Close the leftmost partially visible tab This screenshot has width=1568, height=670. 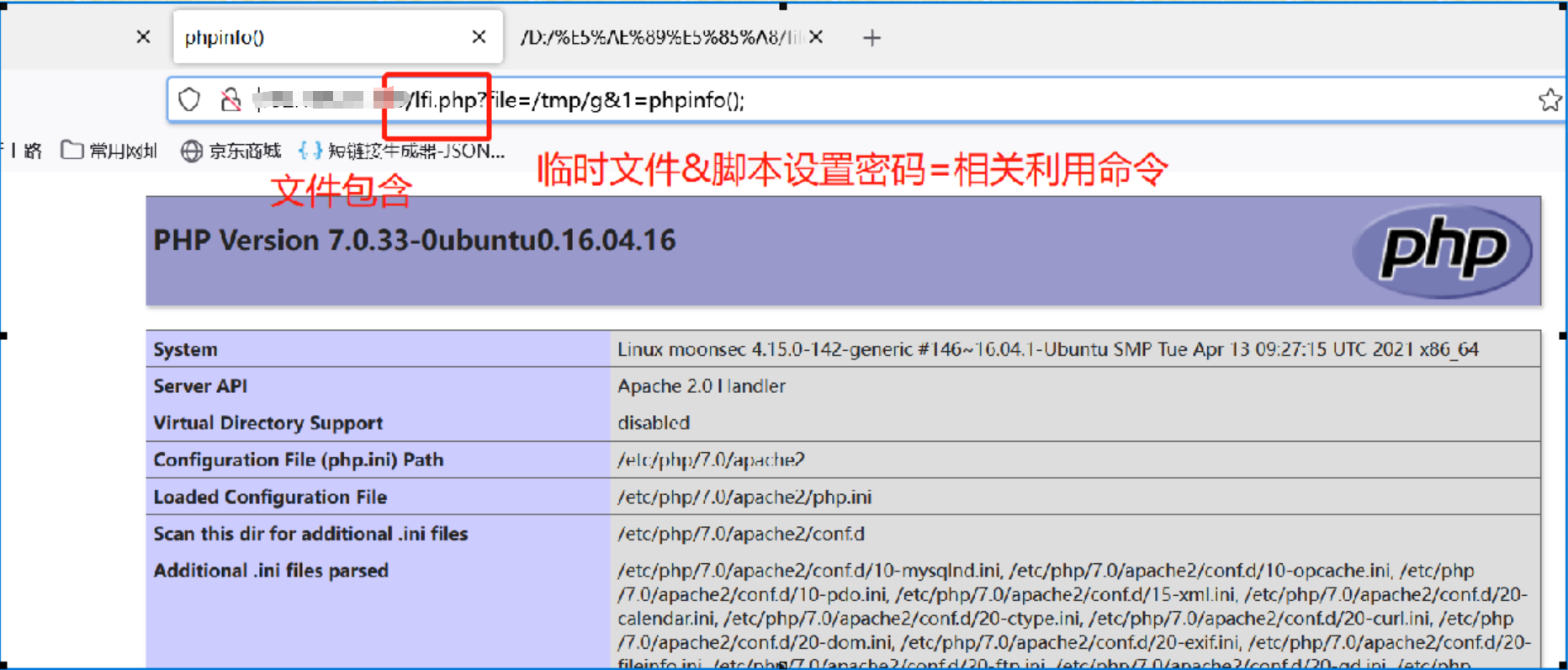point(143,37)
